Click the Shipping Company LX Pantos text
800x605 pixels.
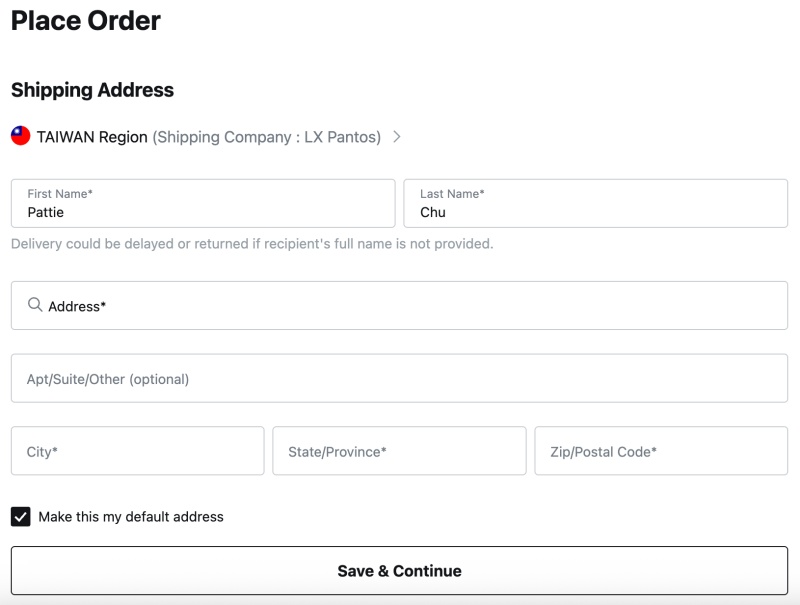[x=266, y=137]
